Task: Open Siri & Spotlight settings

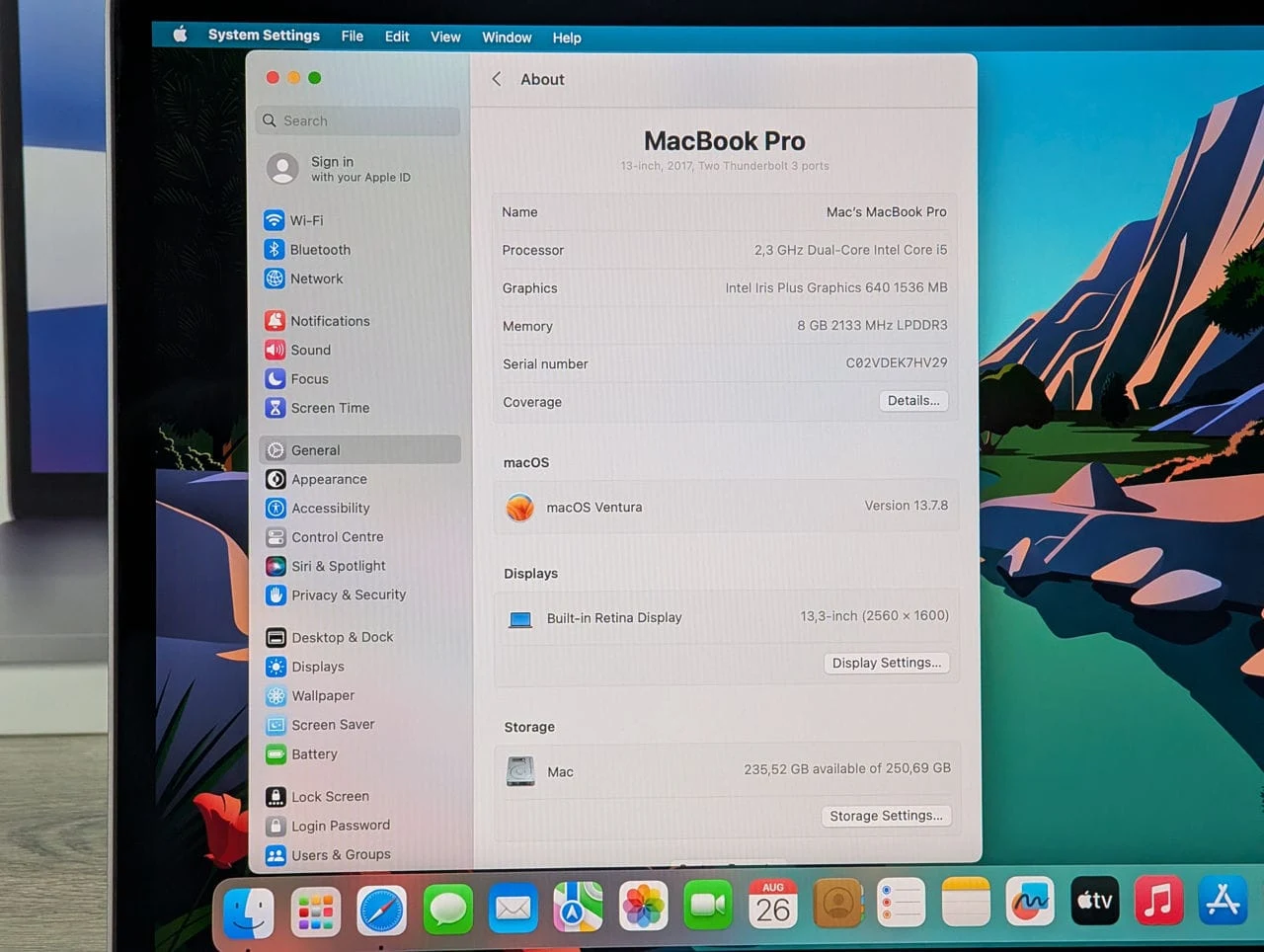Action: 326,566
